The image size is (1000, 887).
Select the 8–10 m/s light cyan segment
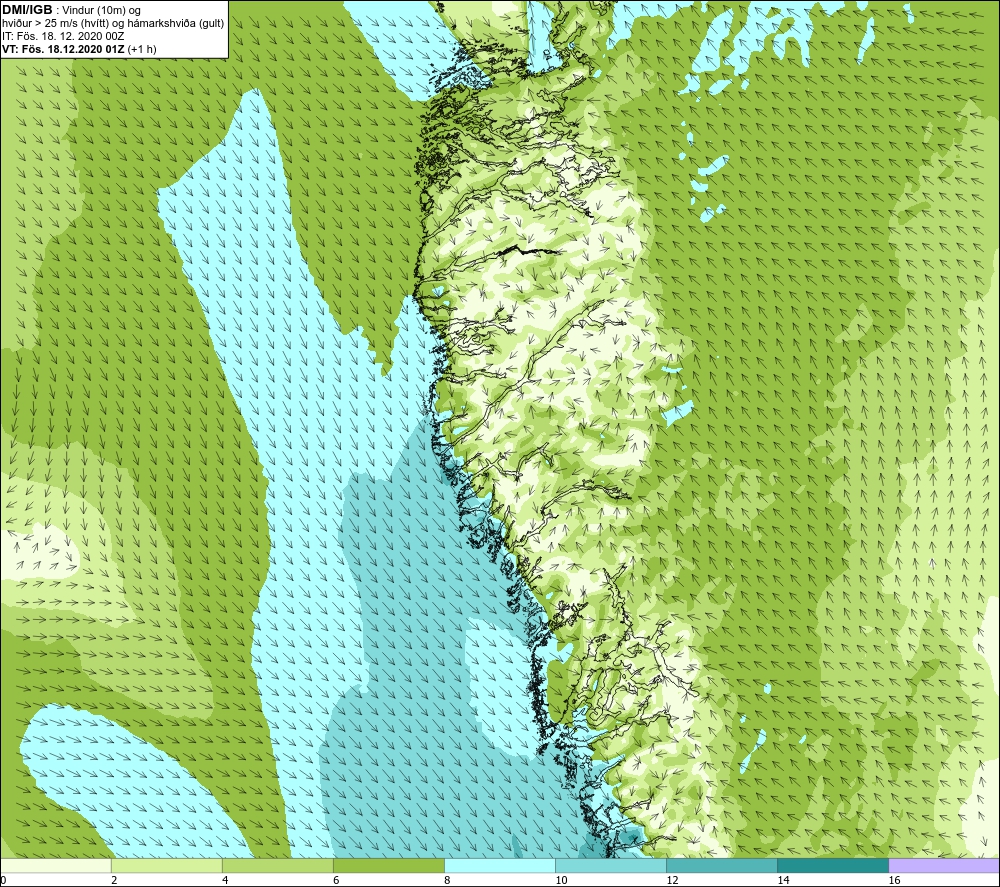click(500, 866)
